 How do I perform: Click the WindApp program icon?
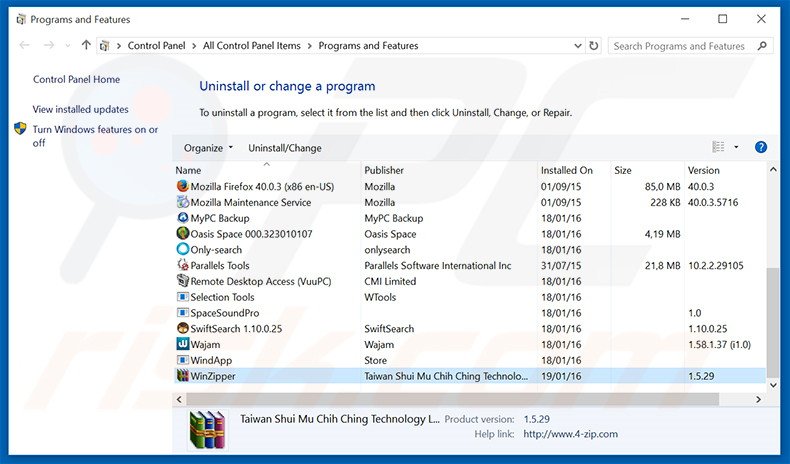182,360
